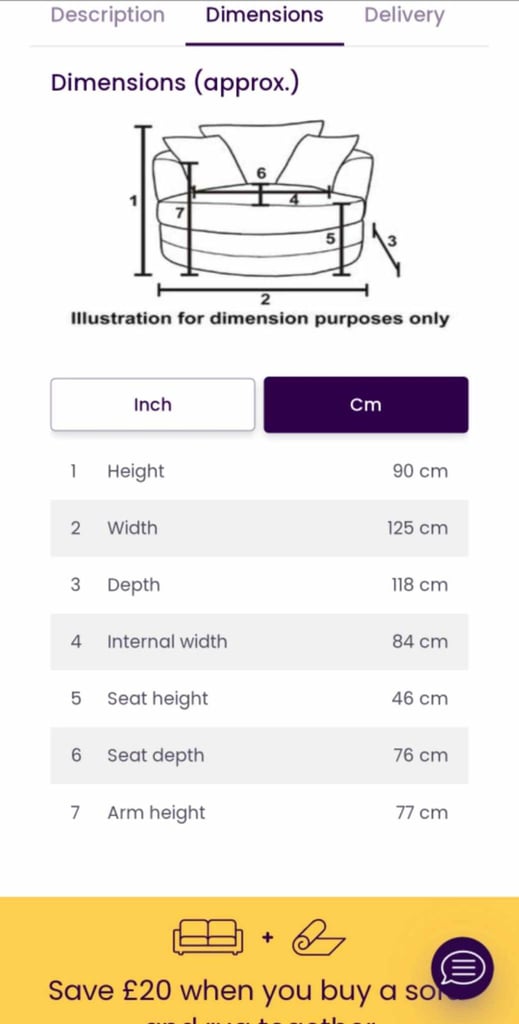Open the Description tab
519x1024 pixels.
(x=108, y=15)
